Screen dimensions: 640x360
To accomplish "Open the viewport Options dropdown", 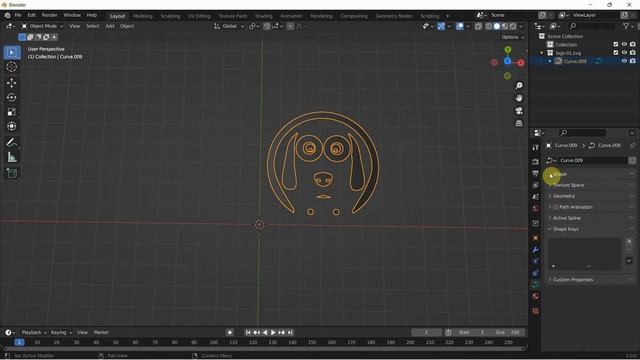I will (513, 37).
